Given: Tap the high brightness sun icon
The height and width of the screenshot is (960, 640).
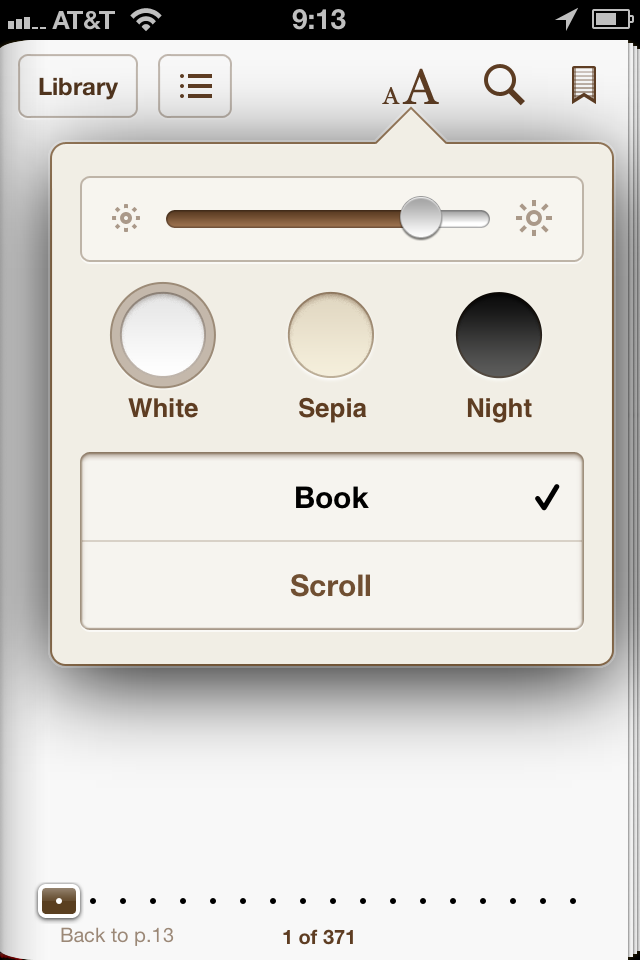Looking at the screenshot, I should (533, 218).
